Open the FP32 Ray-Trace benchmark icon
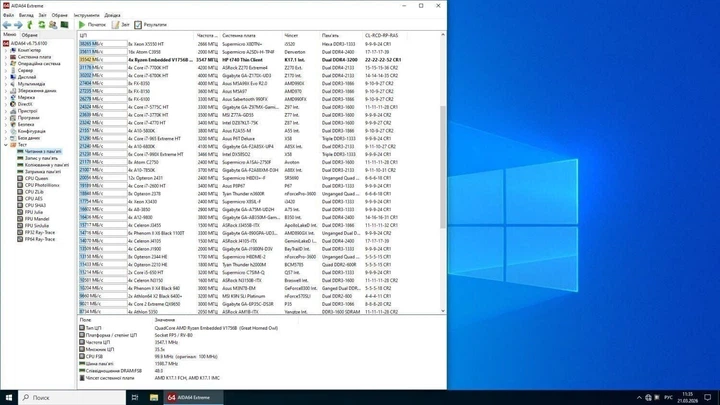 click(x=20, y=232)
